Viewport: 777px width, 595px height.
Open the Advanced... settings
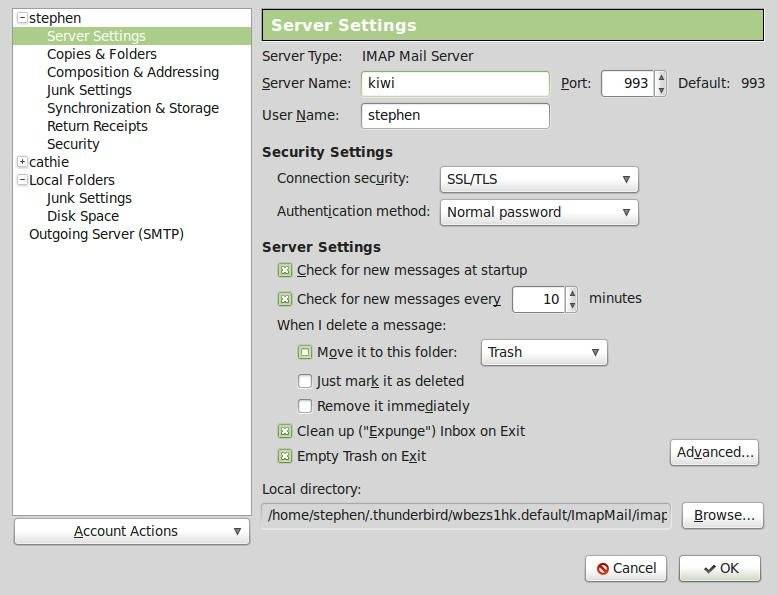pyautogui.click(x=715, y=452)
